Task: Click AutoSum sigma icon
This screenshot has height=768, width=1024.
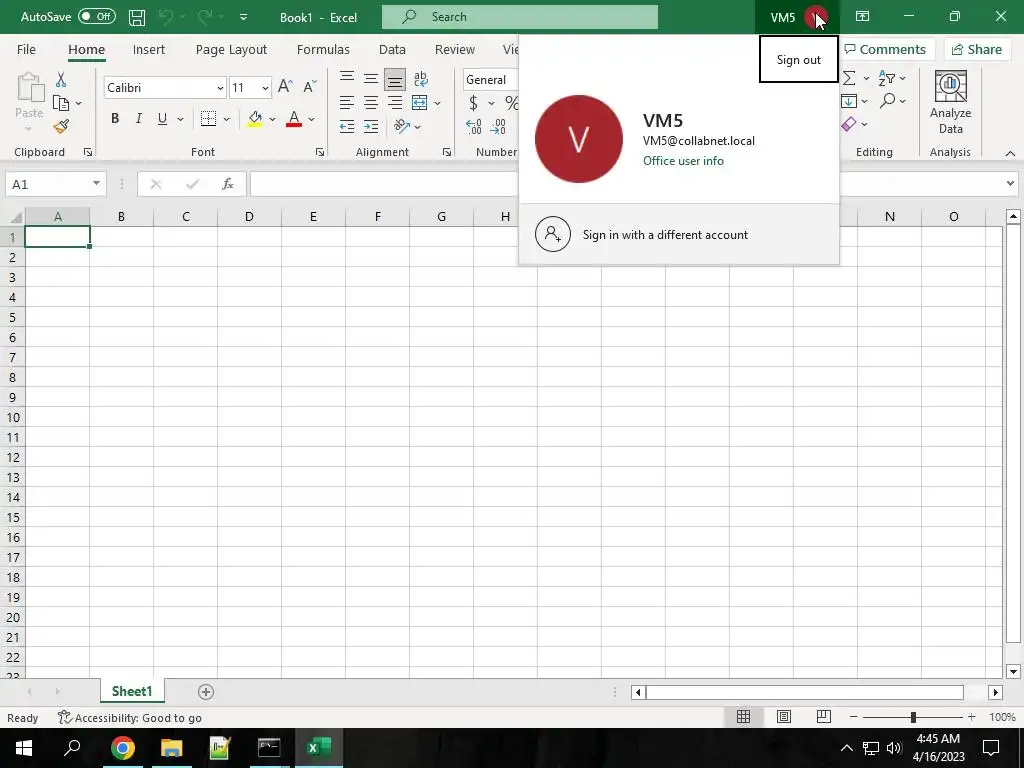Action: click(849, 78)
